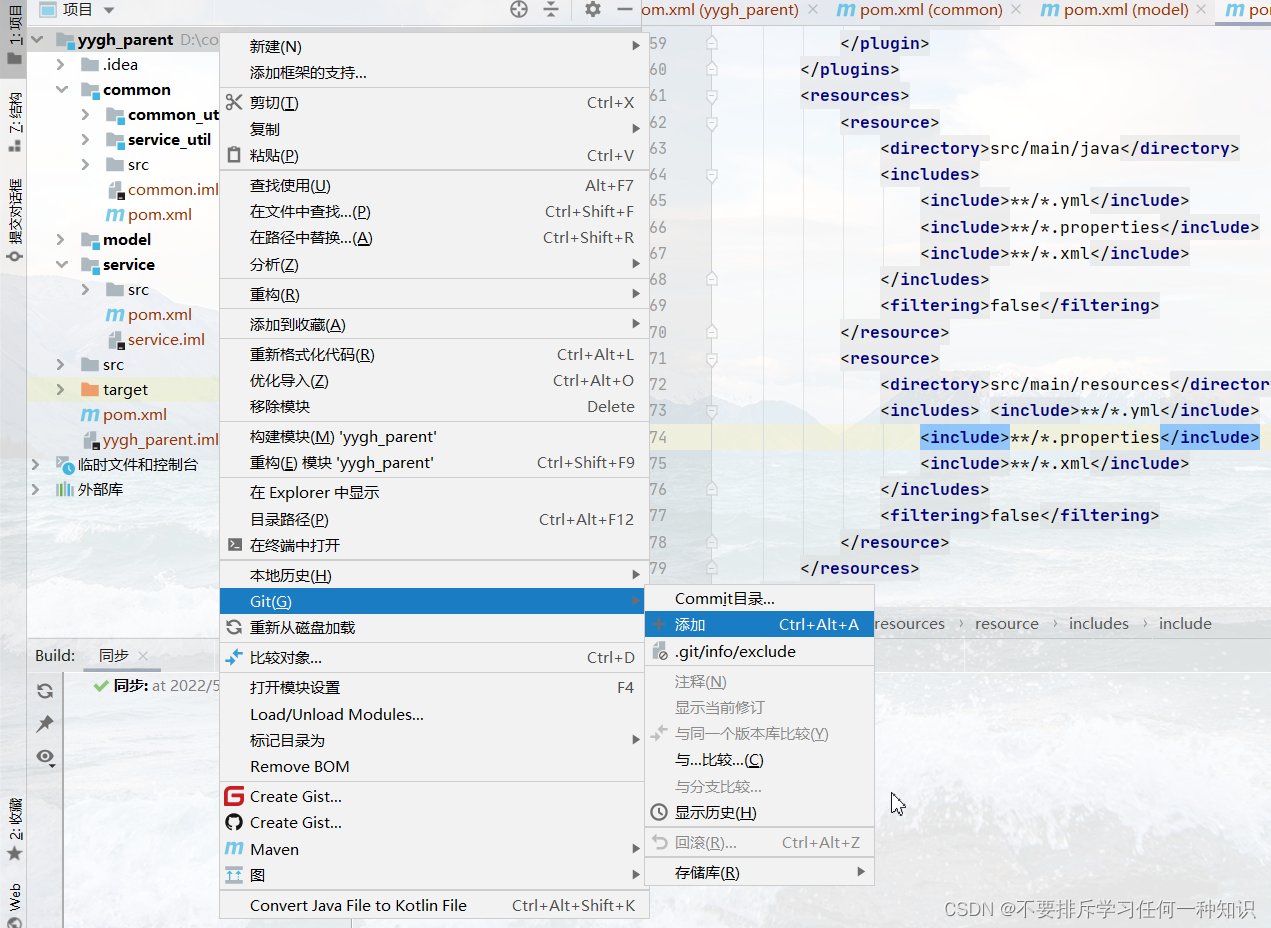Click 'resource' in editor breadcrumb
The image size is (1271, 928).
1007,624
